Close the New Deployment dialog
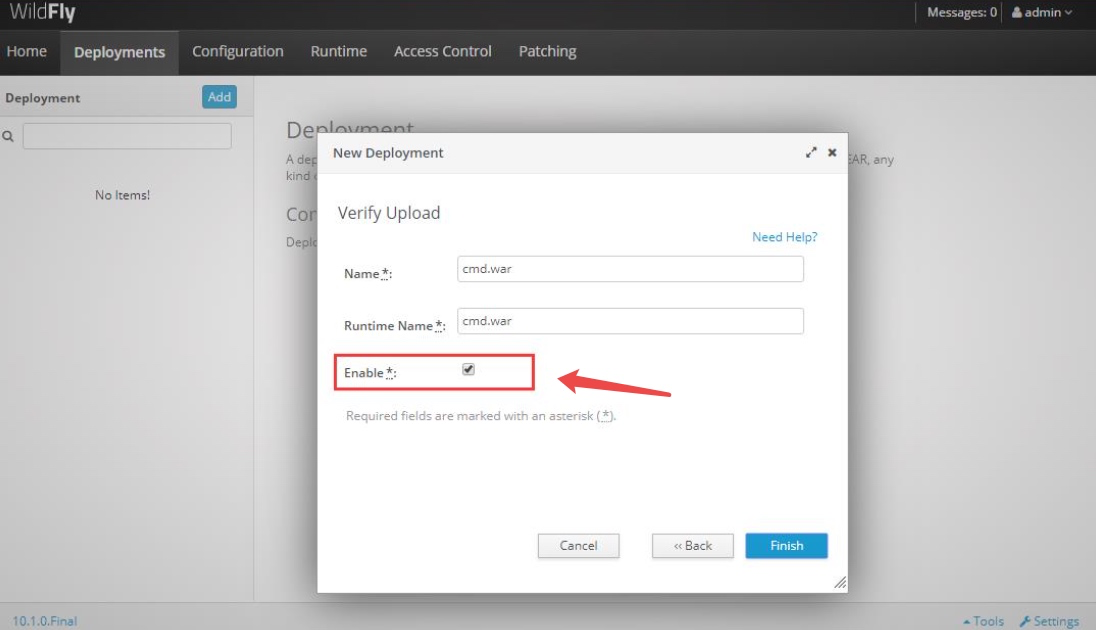The height and width of the screenshot is (630, 1096). 832,152
